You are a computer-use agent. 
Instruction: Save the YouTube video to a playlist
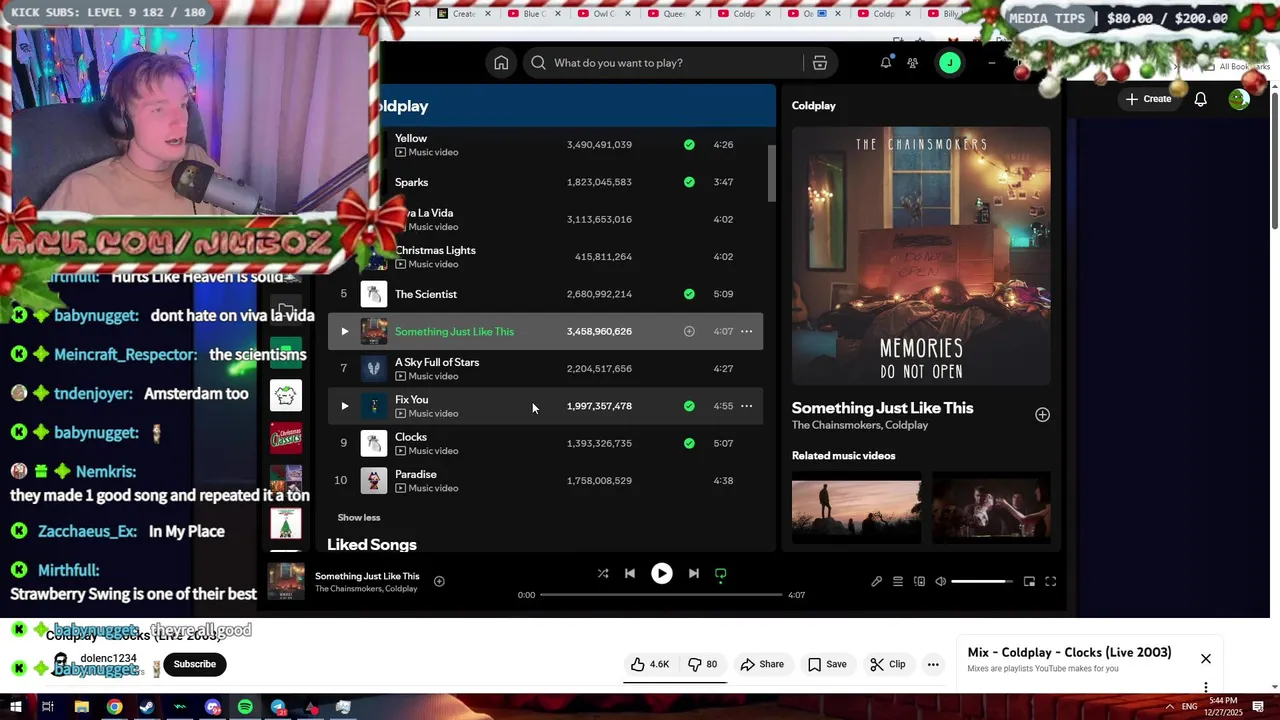point(827,664)
